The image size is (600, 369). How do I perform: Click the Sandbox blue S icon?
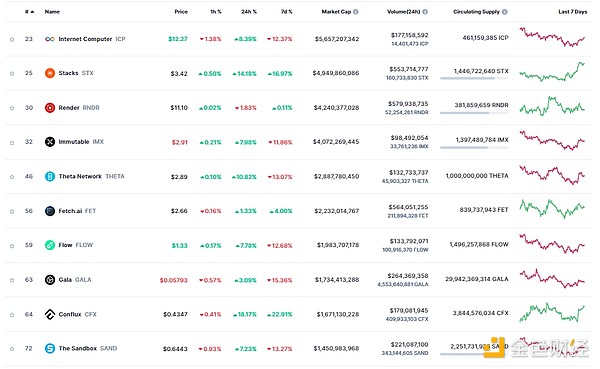click(50, 348)
